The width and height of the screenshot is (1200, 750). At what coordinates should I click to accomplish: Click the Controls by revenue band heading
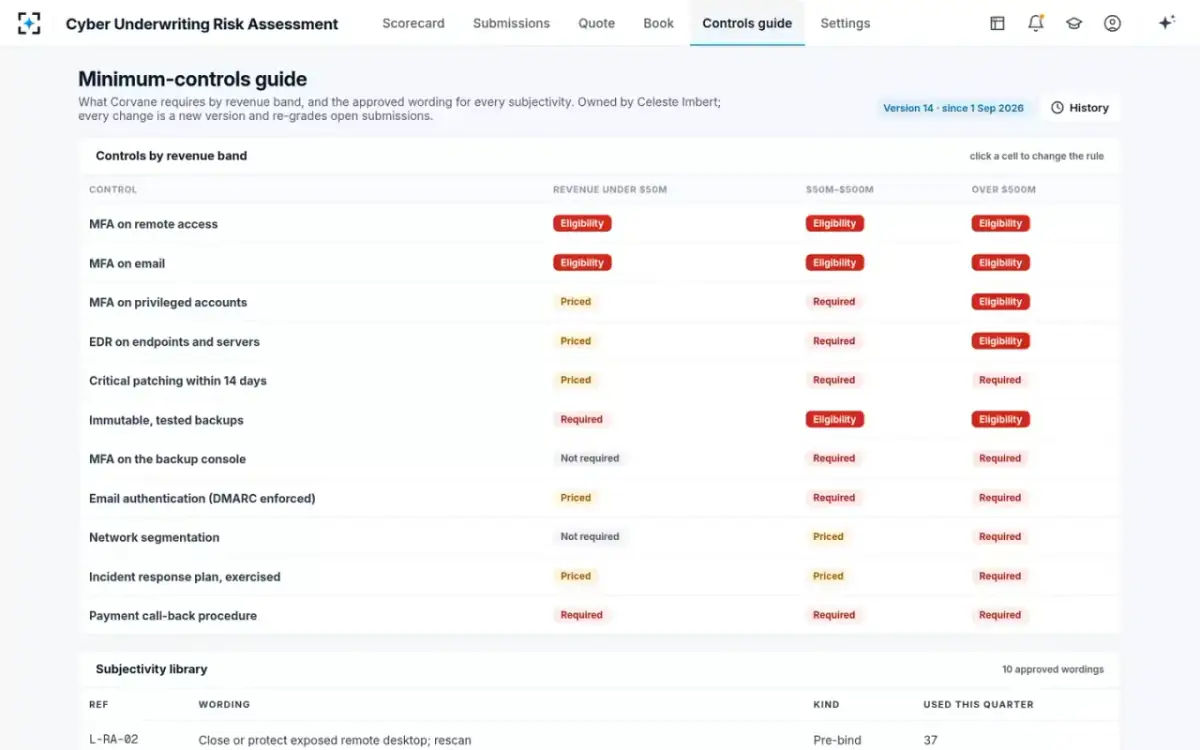(x=171, y=156)
